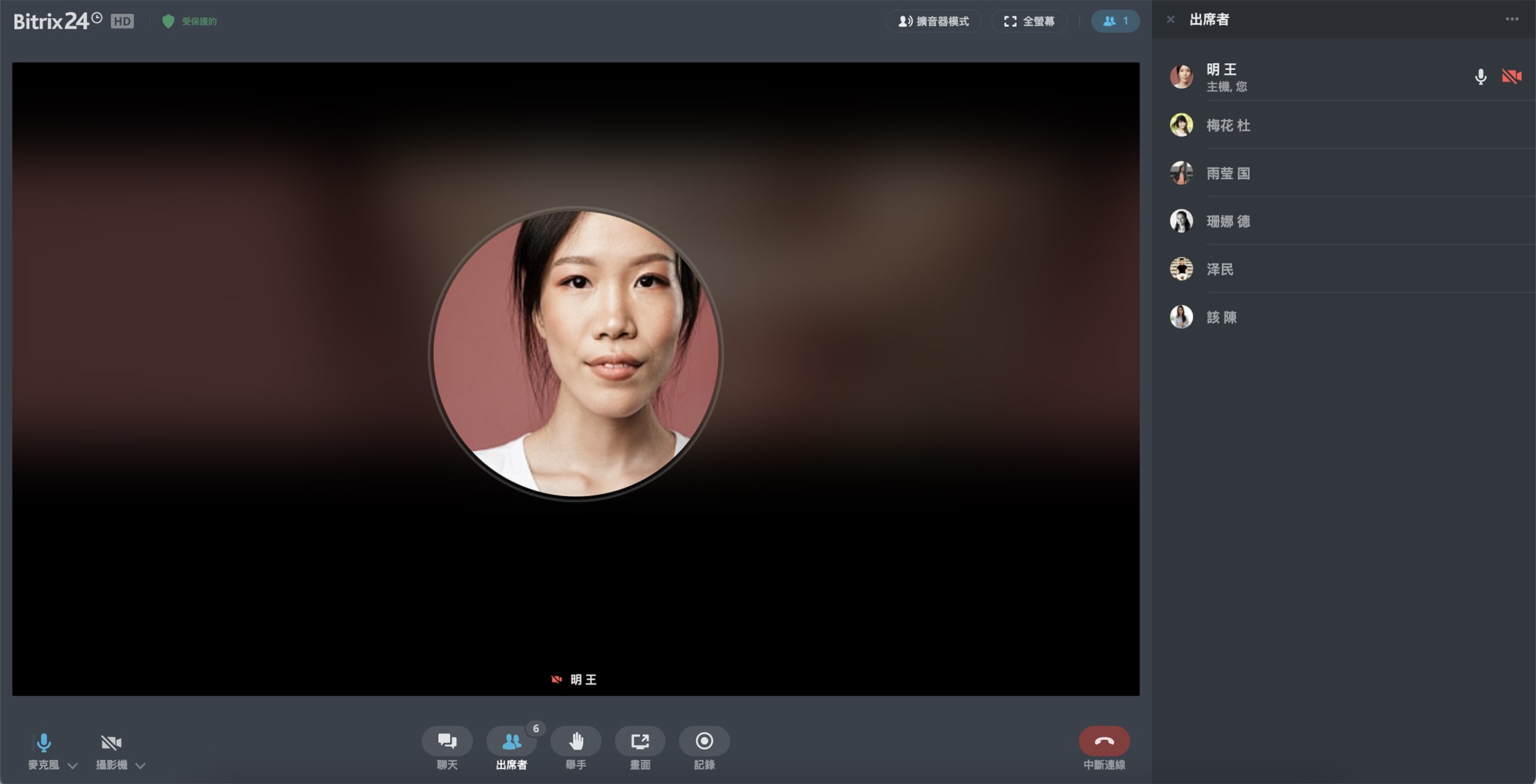Click the crossed camera icon beside 明 王
The width and height of the screenshot is (1536, 784).
[x=1512, y=76]
